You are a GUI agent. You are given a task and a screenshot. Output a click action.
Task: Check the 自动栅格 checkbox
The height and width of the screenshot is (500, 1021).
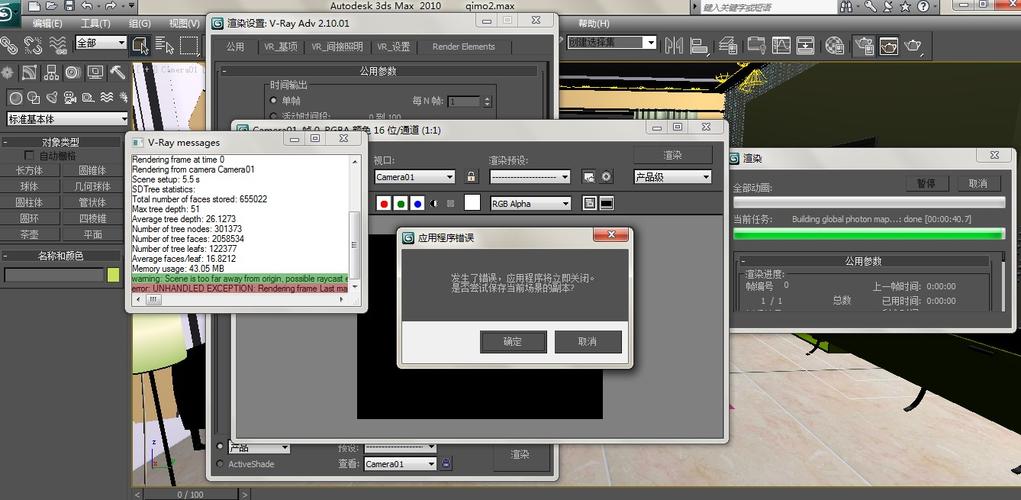pos(29,156)
